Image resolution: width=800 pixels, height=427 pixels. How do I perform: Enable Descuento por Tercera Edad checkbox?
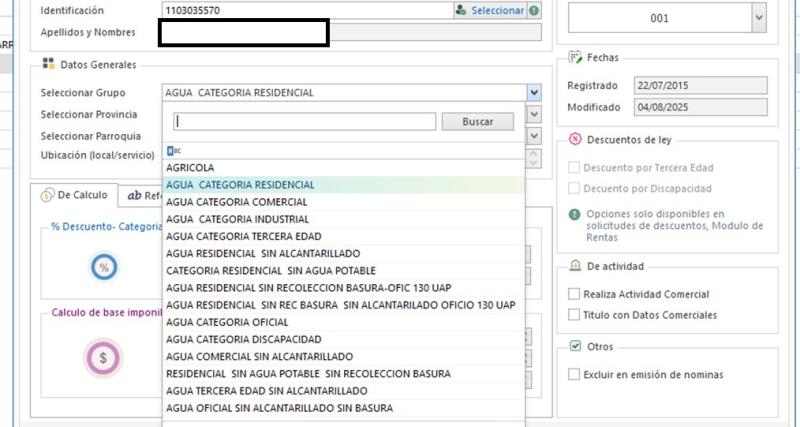pyautogui.click(x=574, y=167)
